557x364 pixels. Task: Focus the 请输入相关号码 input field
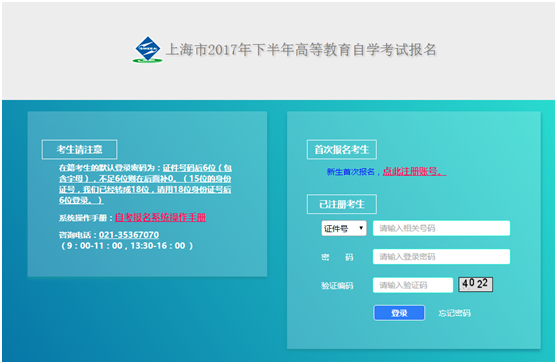[441, 228]
